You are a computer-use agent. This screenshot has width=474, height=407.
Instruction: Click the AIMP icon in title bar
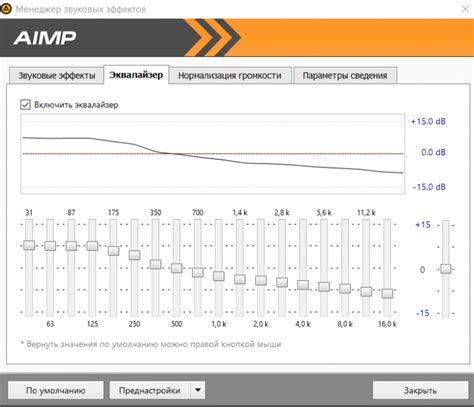[6, 8]
